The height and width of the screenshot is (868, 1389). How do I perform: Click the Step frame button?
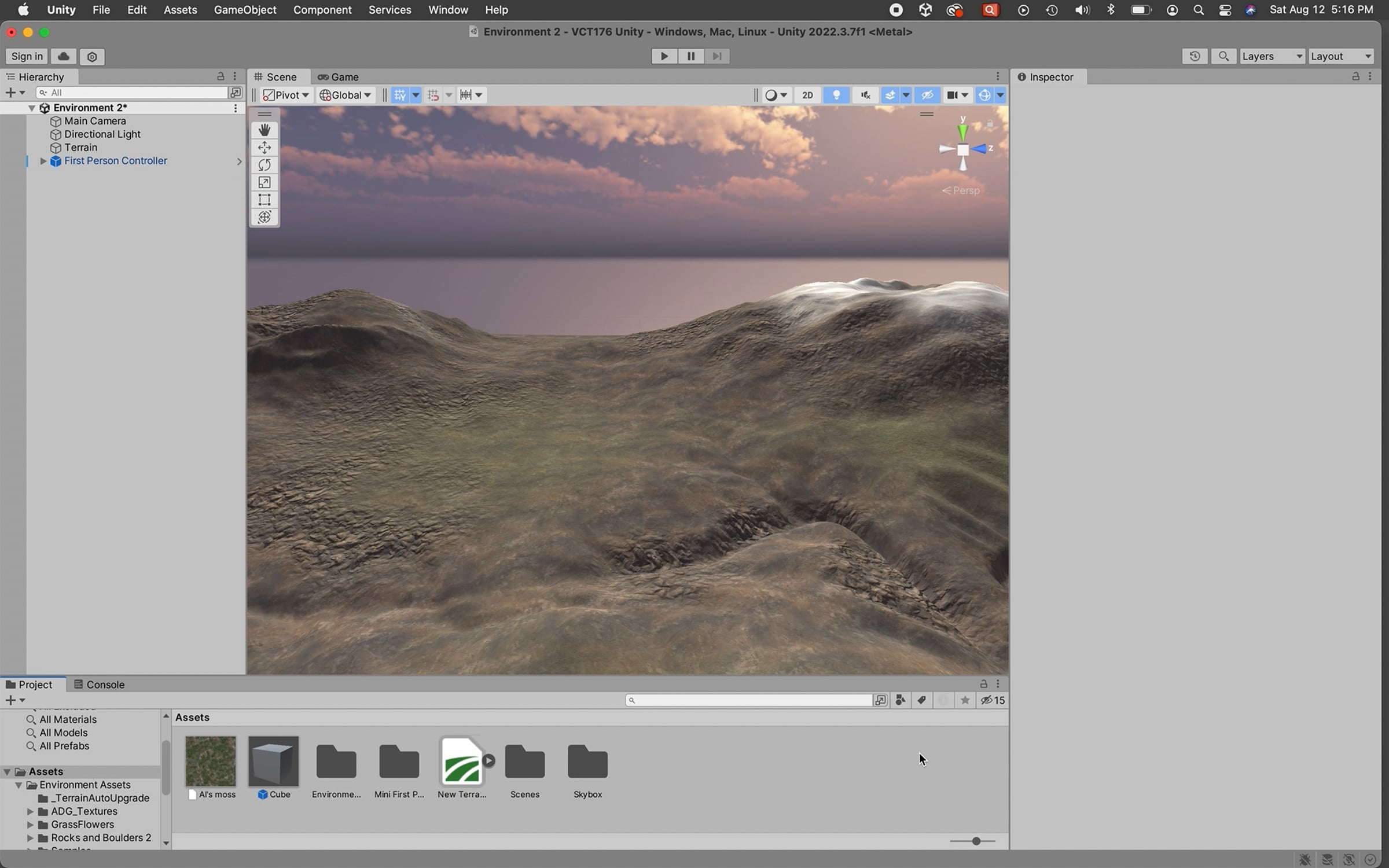(716, 56)
